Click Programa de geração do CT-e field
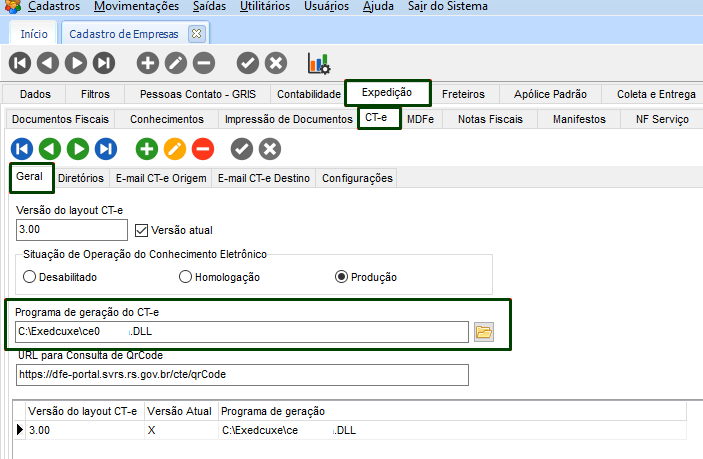 click(242, 332)
